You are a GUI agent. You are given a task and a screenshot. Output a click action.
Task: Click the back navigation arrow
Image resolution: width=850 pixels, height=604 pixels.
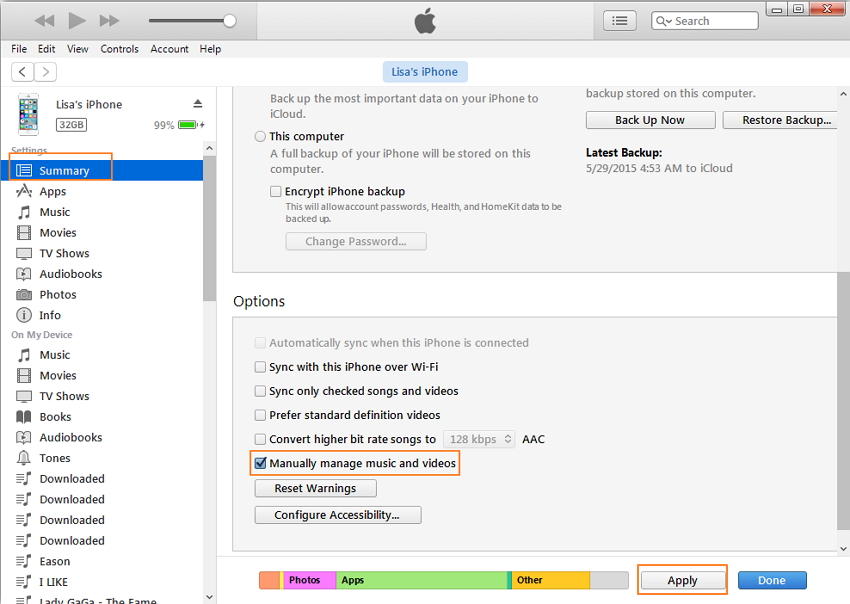pyautogui.click(x=22, y=71)
